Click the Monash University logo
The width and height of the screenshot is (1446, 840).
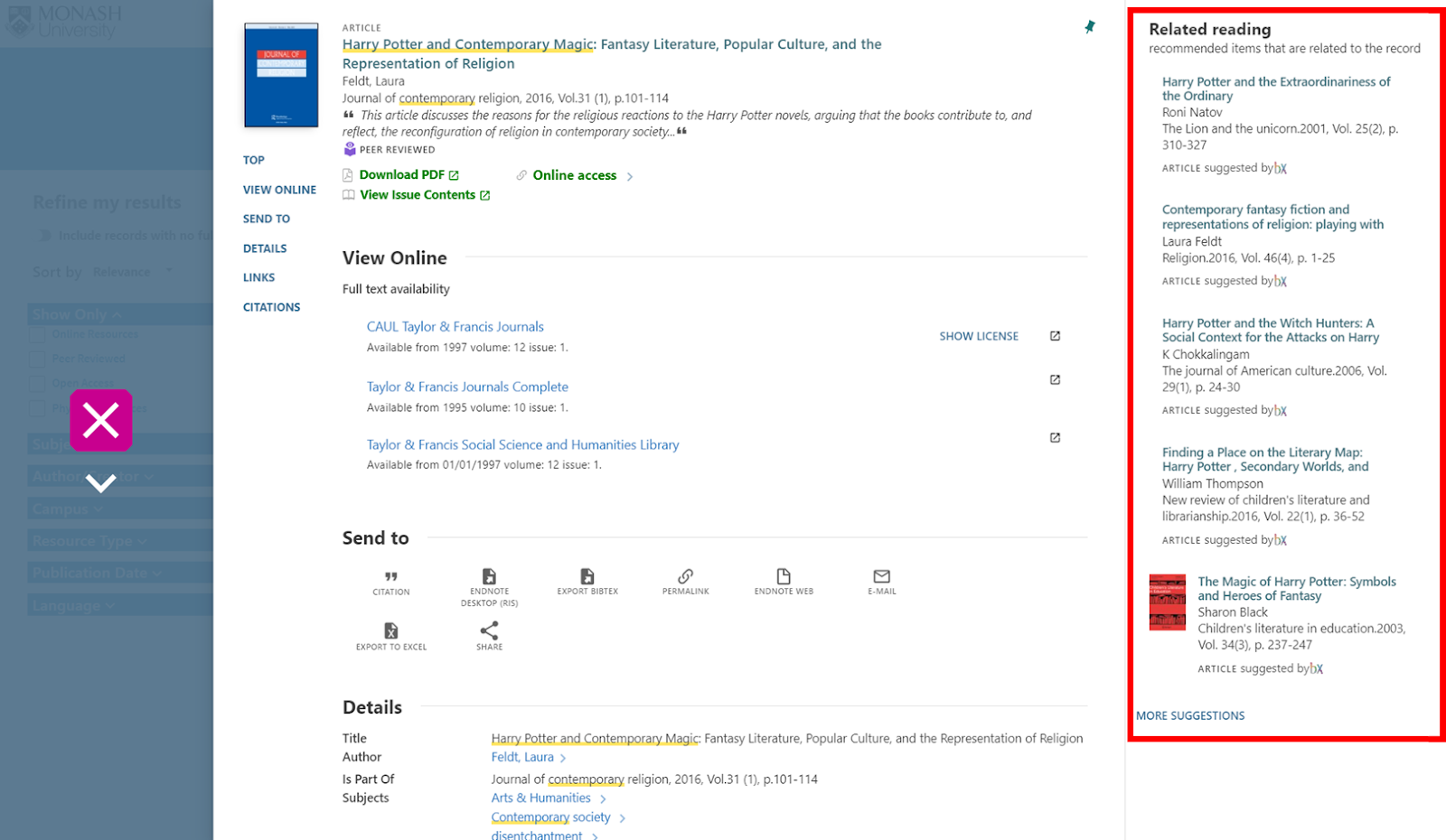(63, 22)
